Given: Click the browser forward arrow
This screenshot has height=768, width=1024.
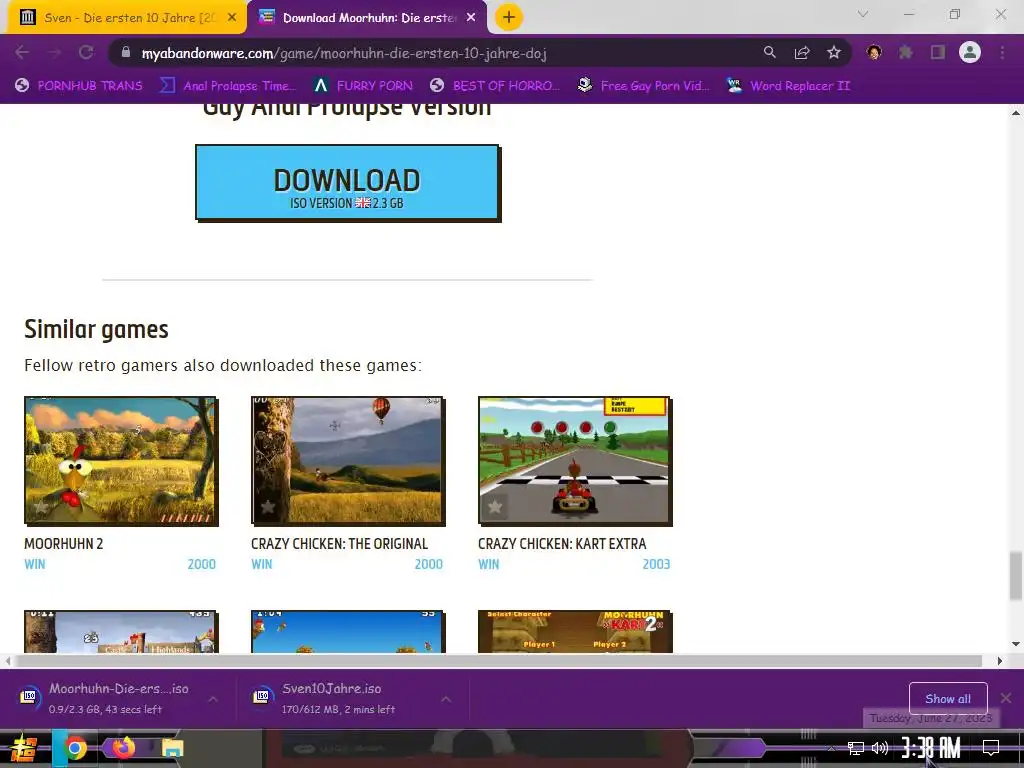Looking at the screenshot, I should [x=54, y=52].
